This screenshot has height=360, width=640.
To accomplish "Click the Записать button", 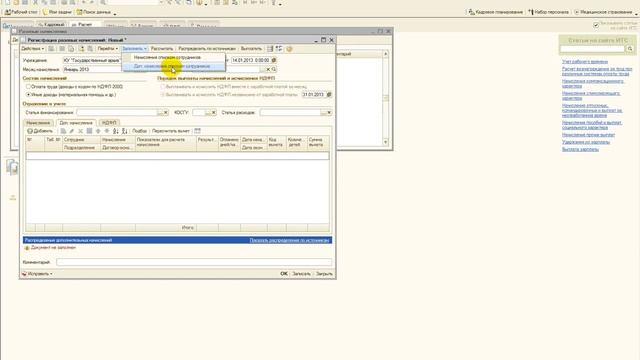I will (x=301, y=274).
